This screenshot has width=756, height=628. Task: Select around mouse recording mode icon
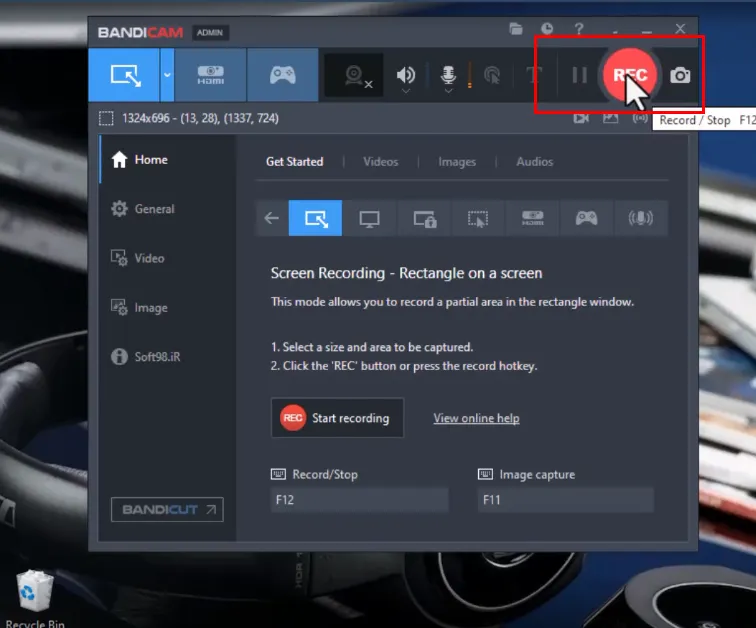(x=478, y=218)
